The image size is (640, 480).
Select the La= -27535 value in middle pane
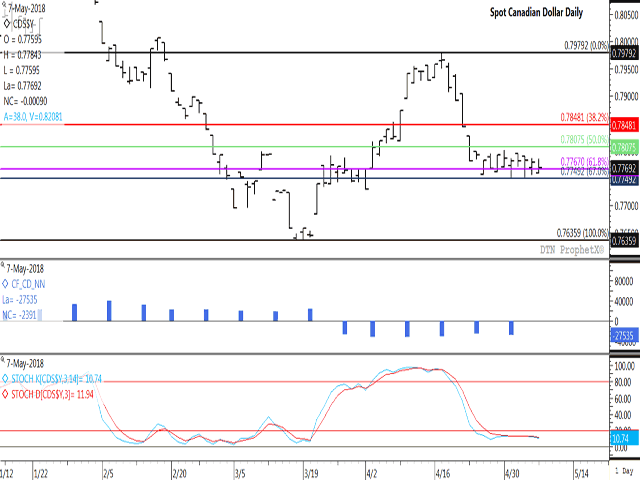tap(20, 300)
